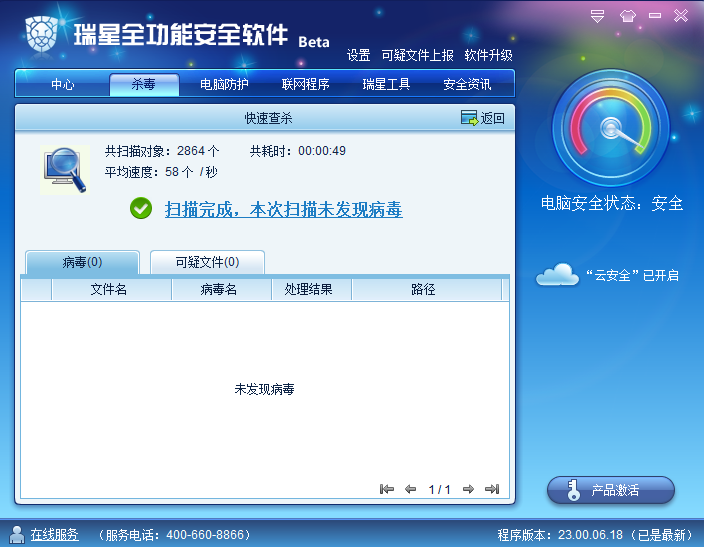Viewport: 704px width, 547px height.
Task: Click the shirt-shaped skin change icon
Action: 627,16
